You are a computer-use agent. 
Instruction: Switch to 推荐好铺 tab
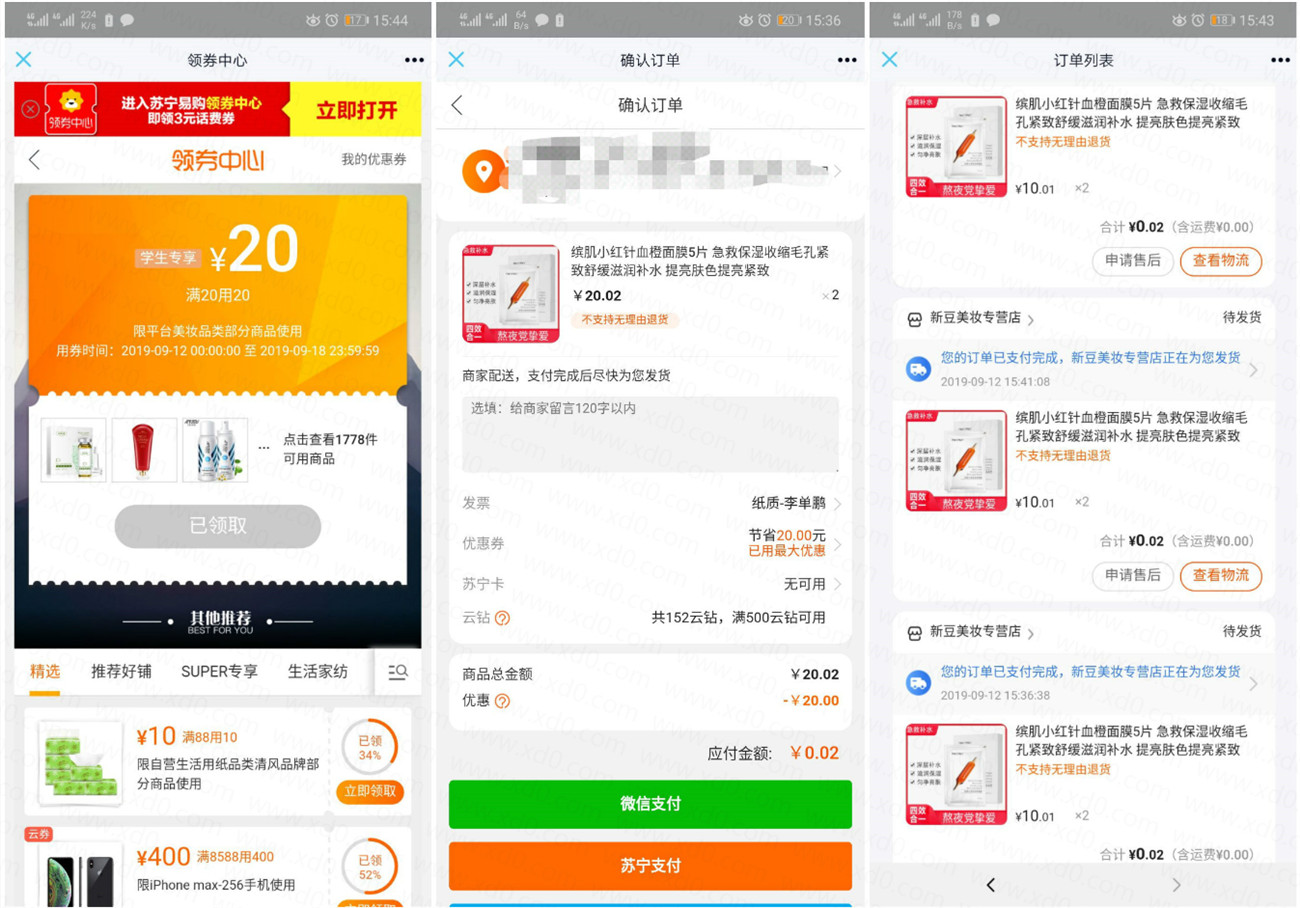point(121,671)
